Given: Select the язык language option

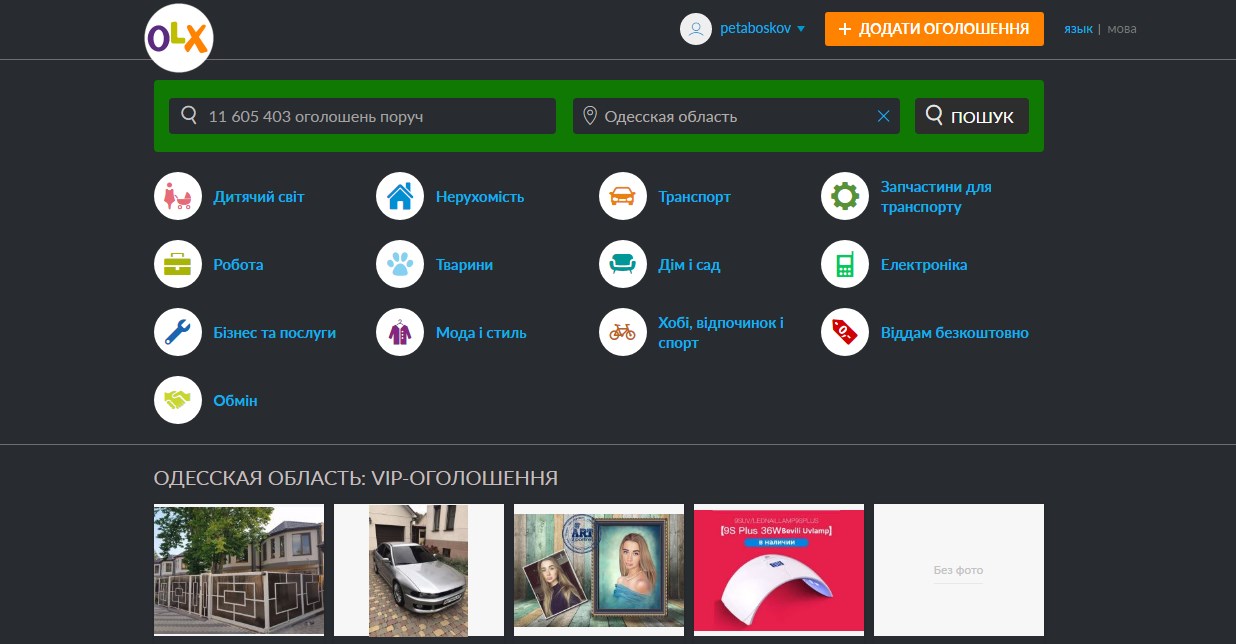Looking at the screenshot, I should [x=1079, y=29].
